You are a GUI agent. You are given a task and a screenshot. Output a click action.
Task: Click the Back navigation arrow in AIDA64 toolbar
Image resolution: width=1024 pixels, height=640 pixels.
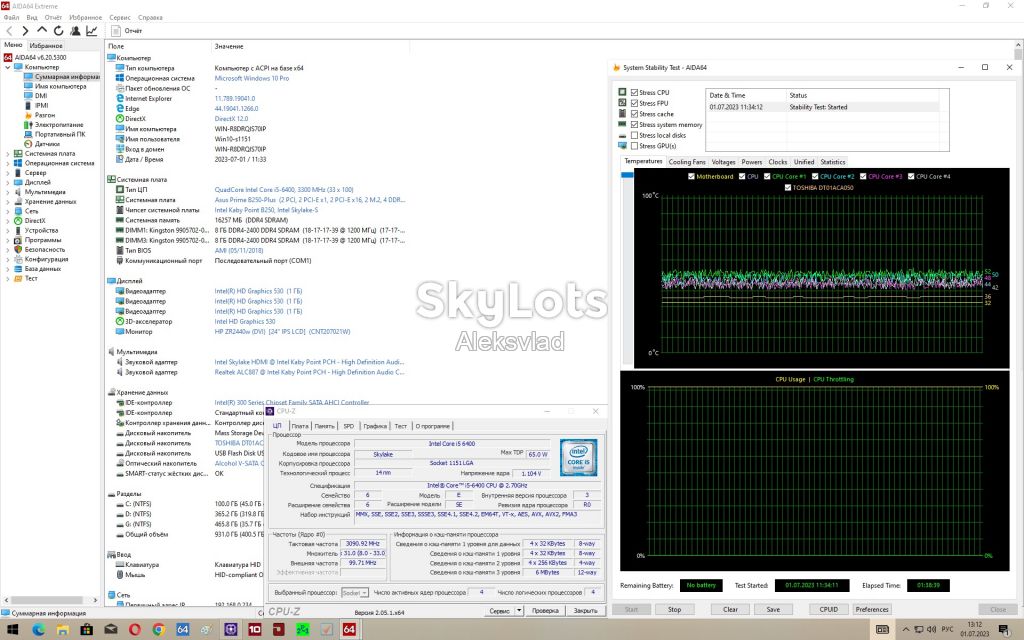pos(9,31)
